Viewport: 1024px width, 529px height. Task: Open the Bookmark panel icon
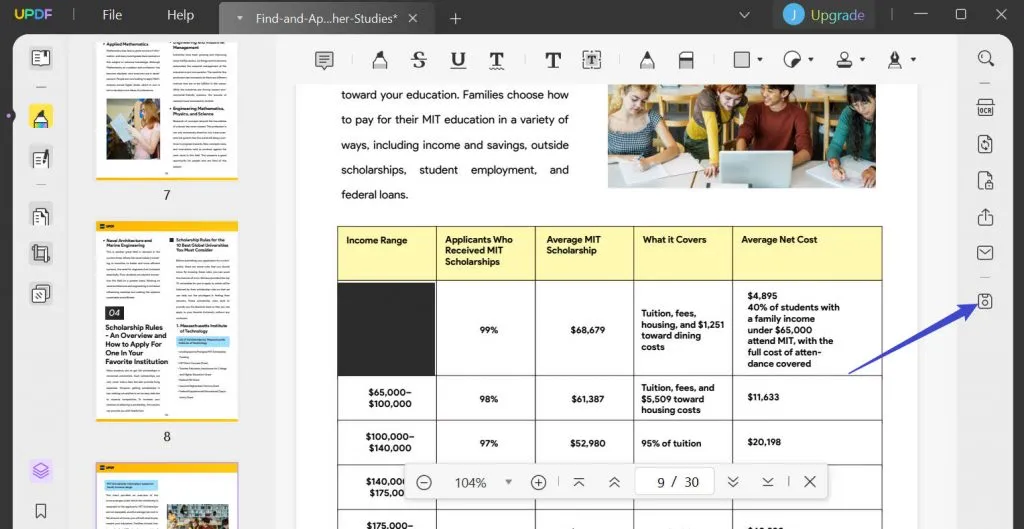pos(41,511)
